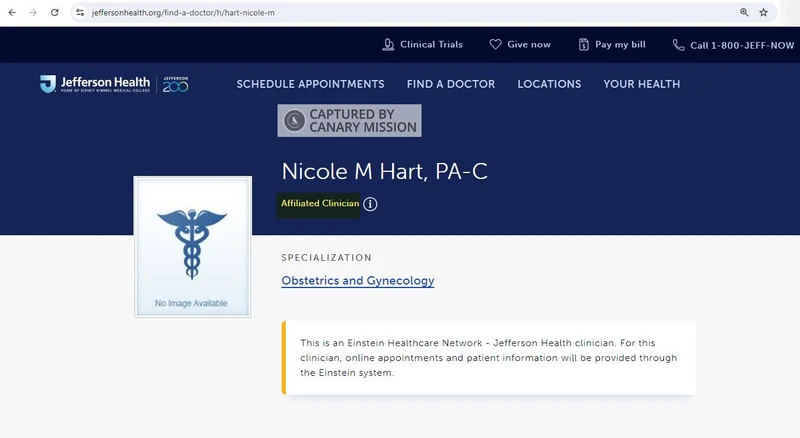Click the phone handset icon

[x=678, y=45]
